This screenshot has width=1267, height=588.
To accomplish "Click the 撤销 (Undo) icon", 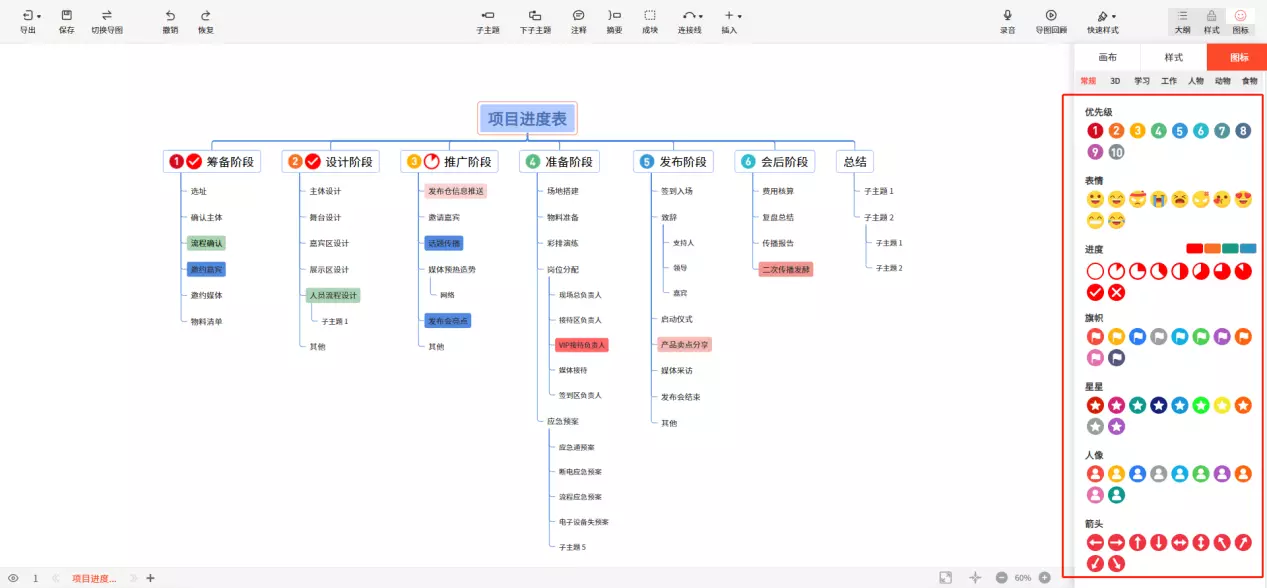I will (170, 21).
